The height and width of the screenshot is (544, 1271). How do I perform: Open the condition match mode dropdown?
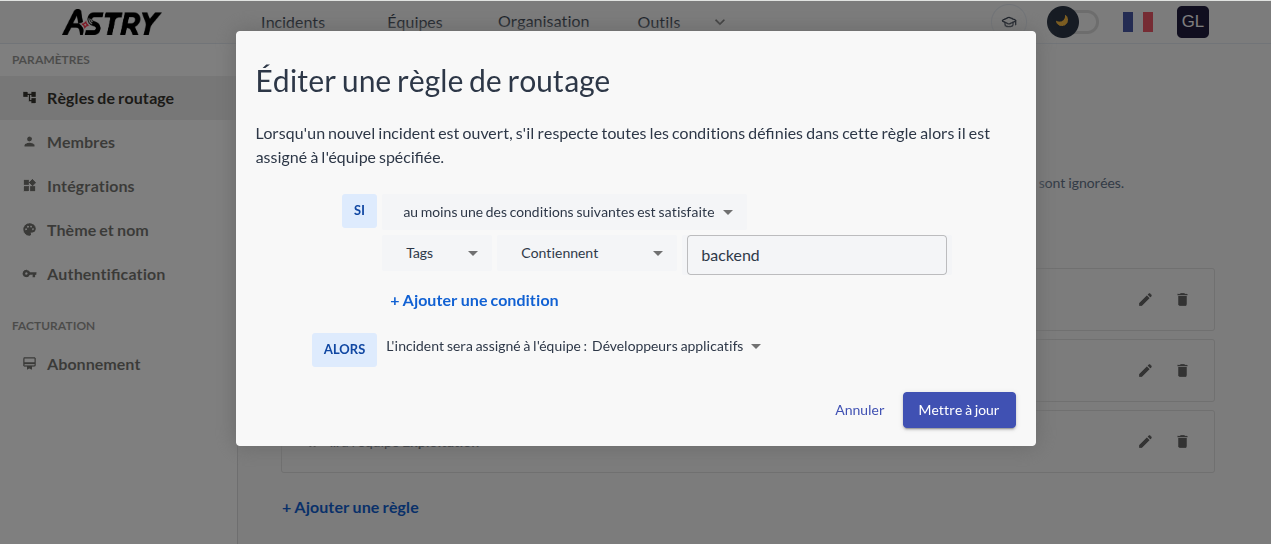click(x=565, y=212)
